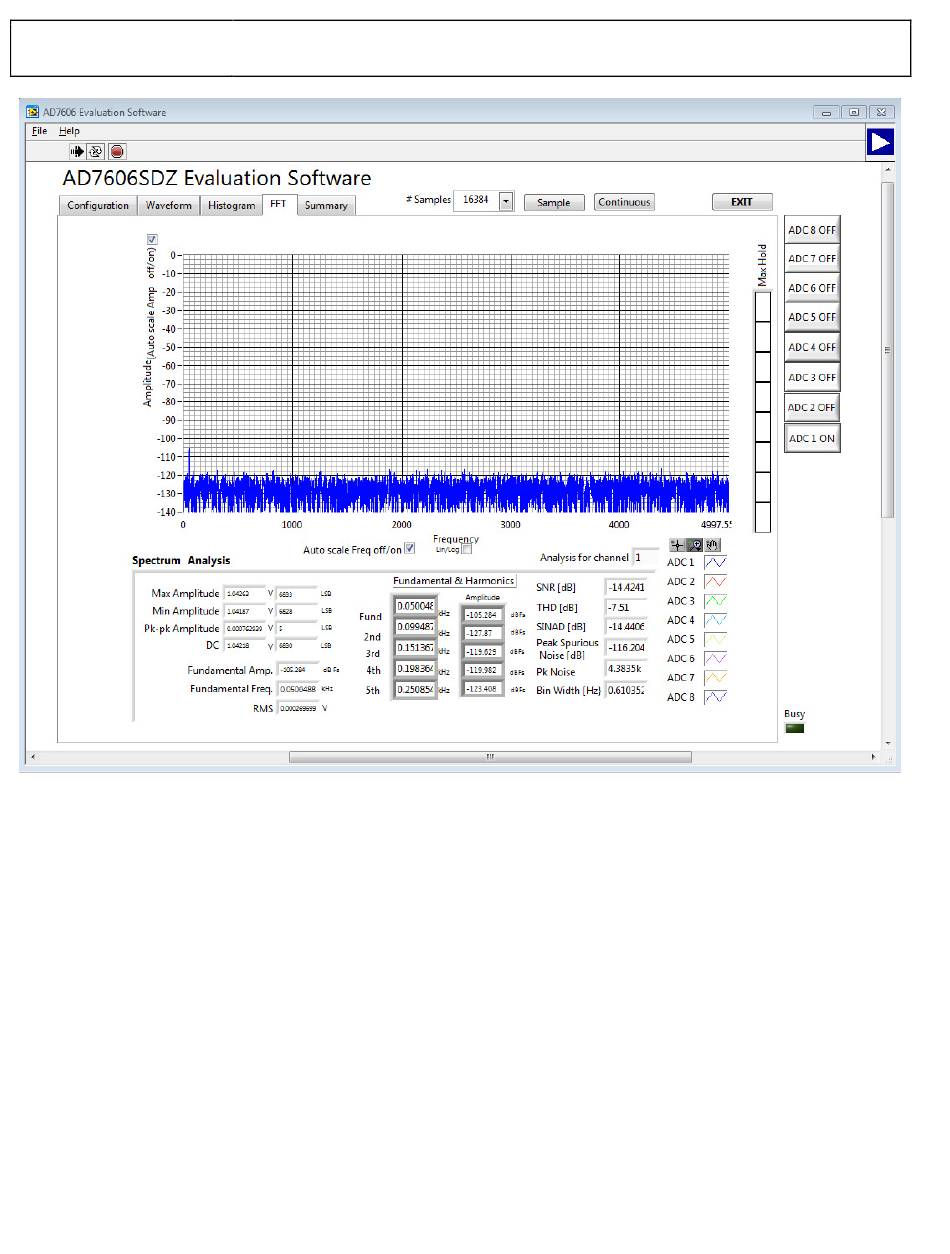Click the AD7606 window title bar icon

pyautogui.click(x=33, y=112)
